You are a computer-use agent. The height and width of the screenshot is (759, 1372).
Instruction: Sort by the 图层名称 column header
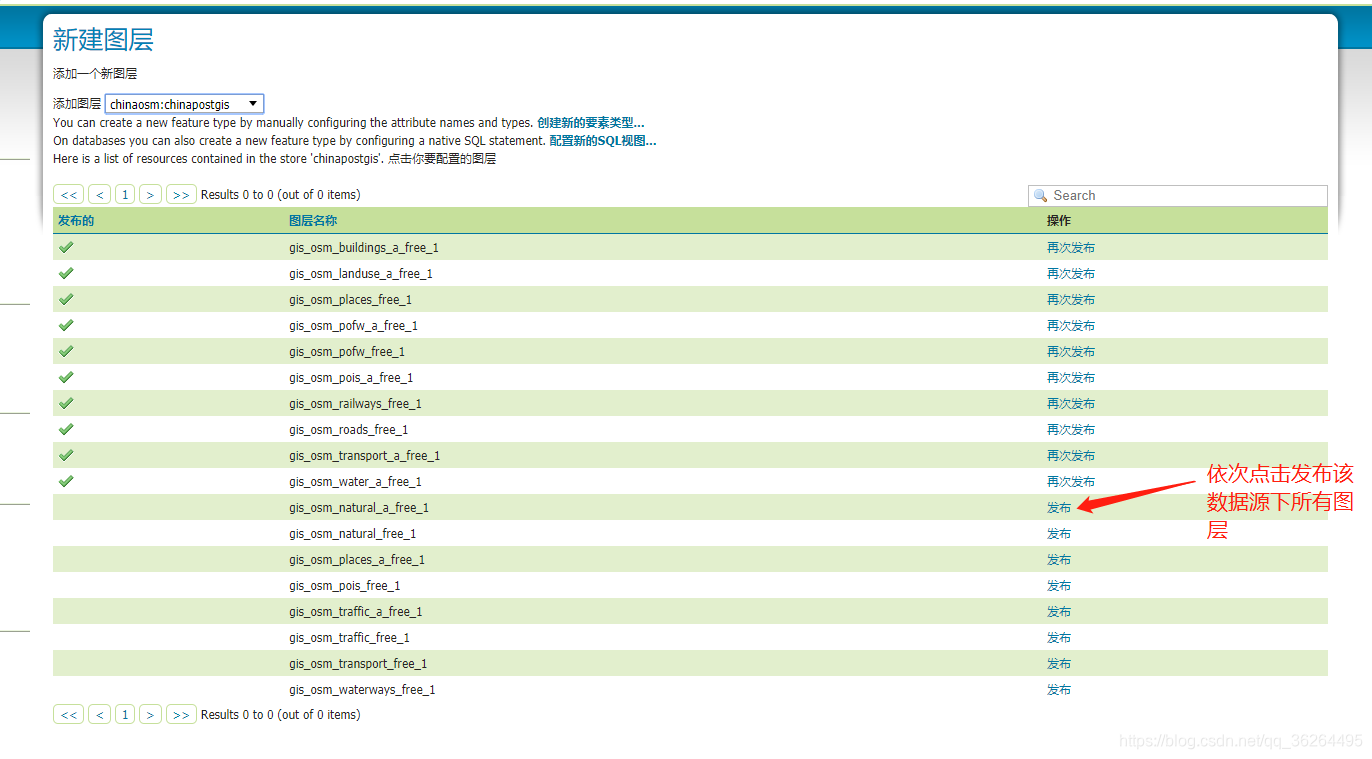coord(313,221)
